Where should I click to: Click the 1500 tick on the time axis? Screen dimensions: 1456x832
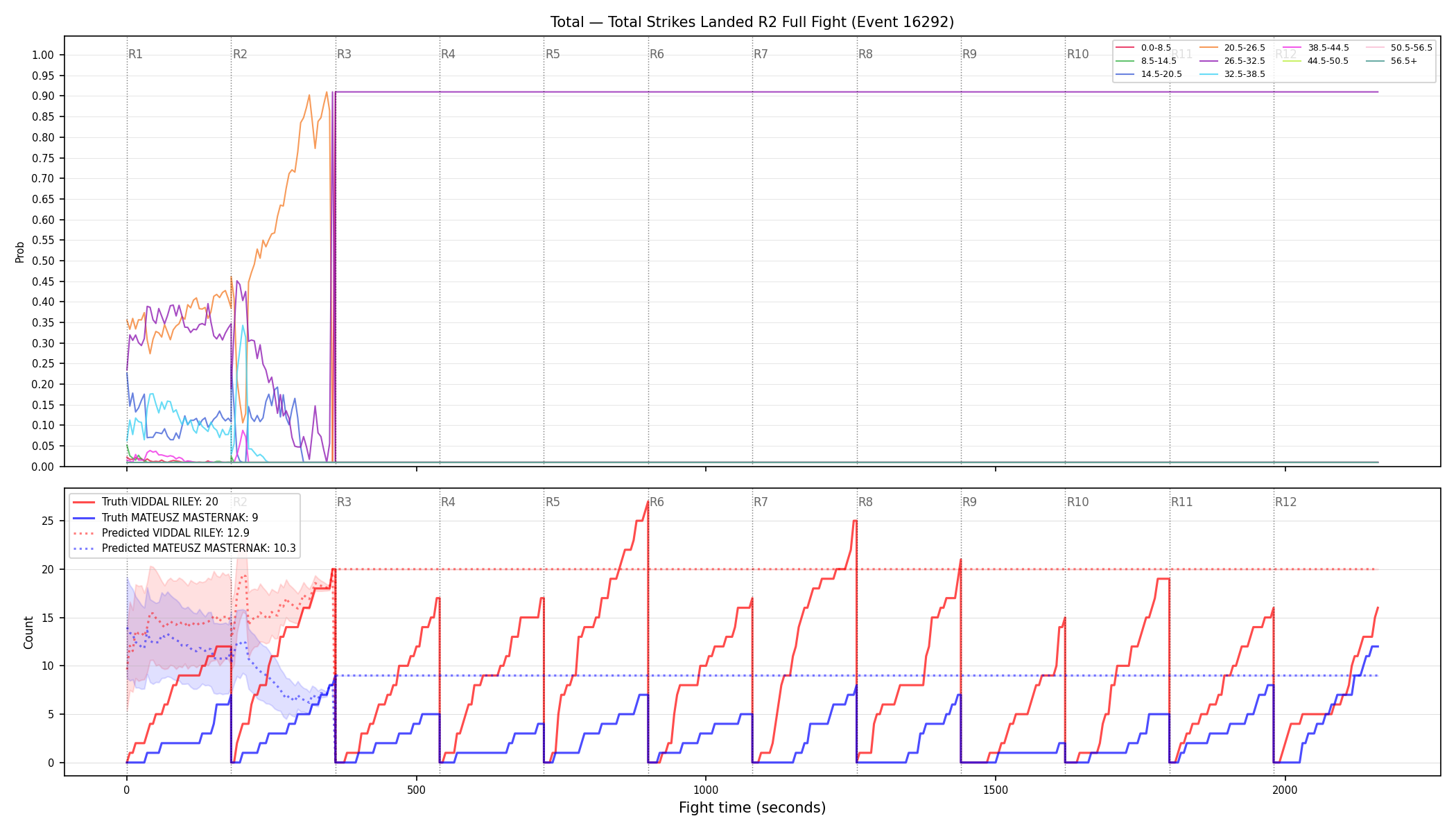click(x=996, y=790)
